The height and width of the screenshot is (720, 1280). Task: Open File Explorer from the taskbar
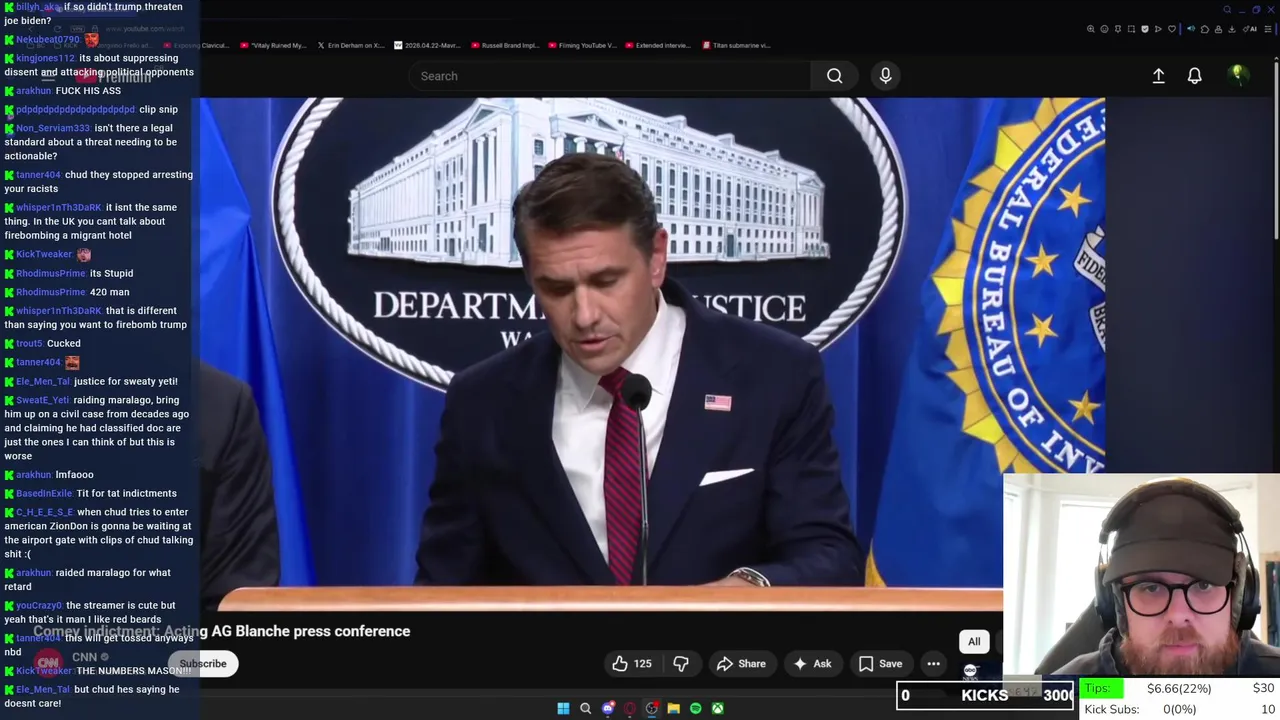pyautogui.click(x=674, y=708)
